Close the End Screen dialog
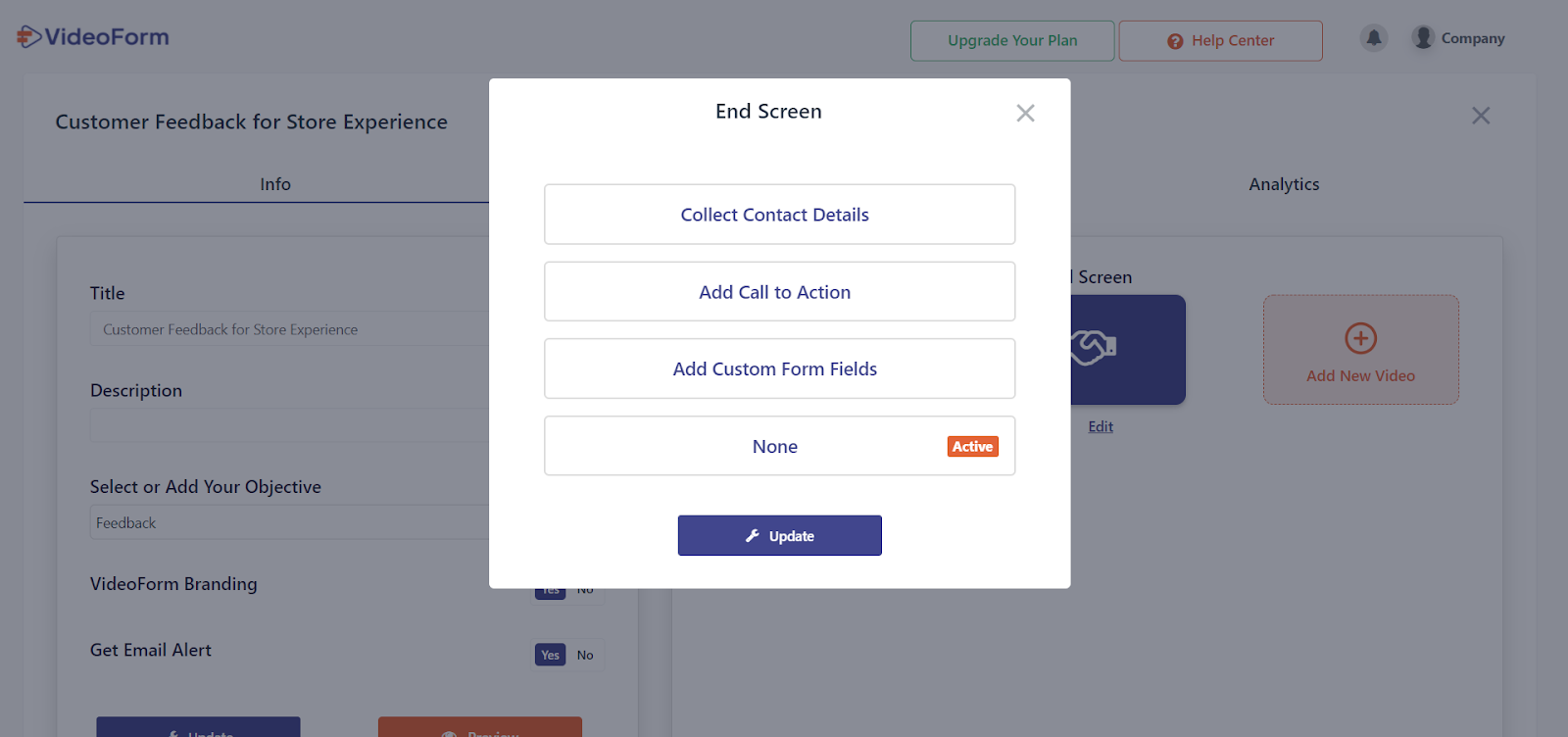 [x=1025, y=114]
